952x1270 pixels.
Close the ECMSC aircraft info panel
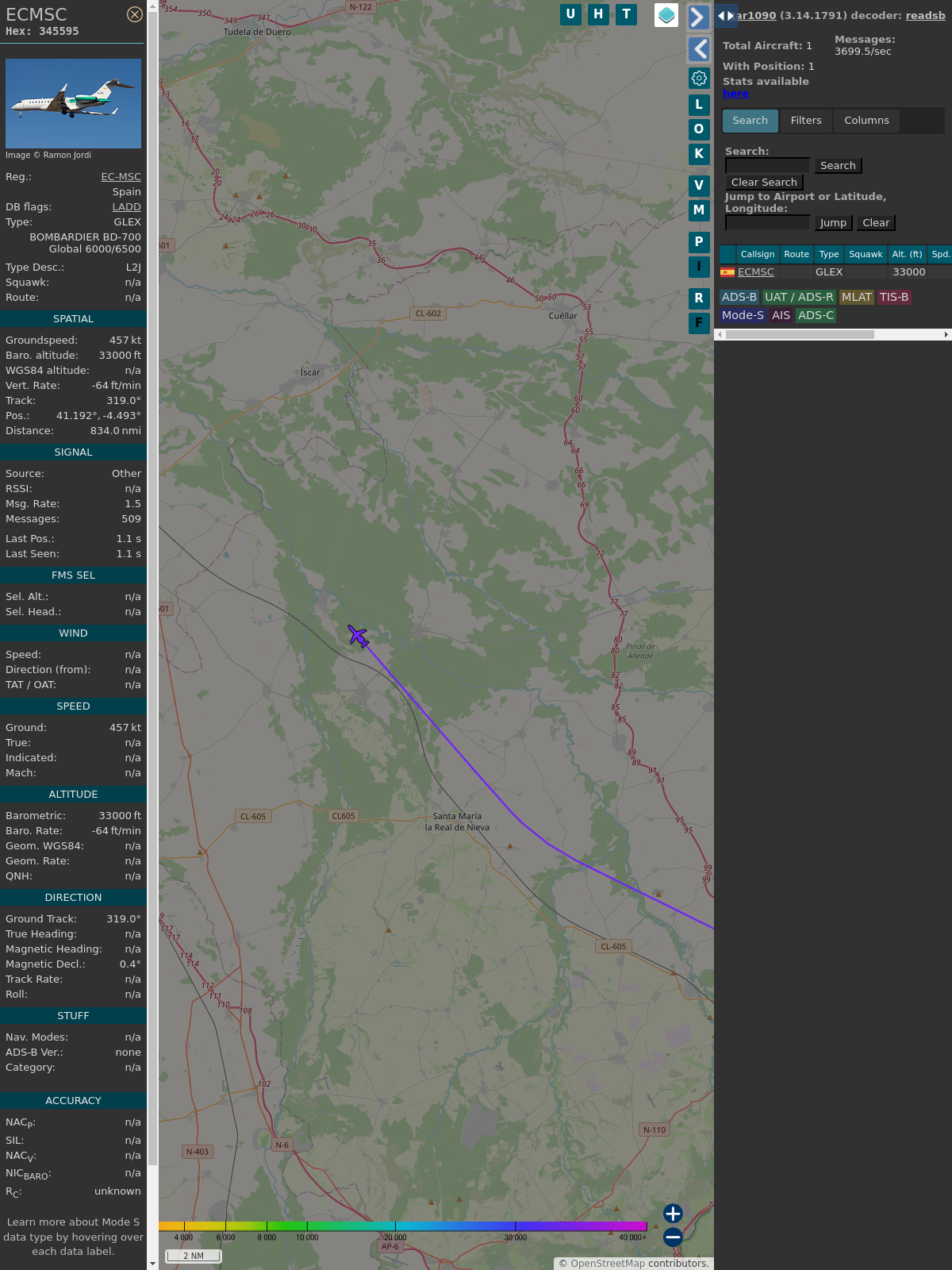[135, 14]
